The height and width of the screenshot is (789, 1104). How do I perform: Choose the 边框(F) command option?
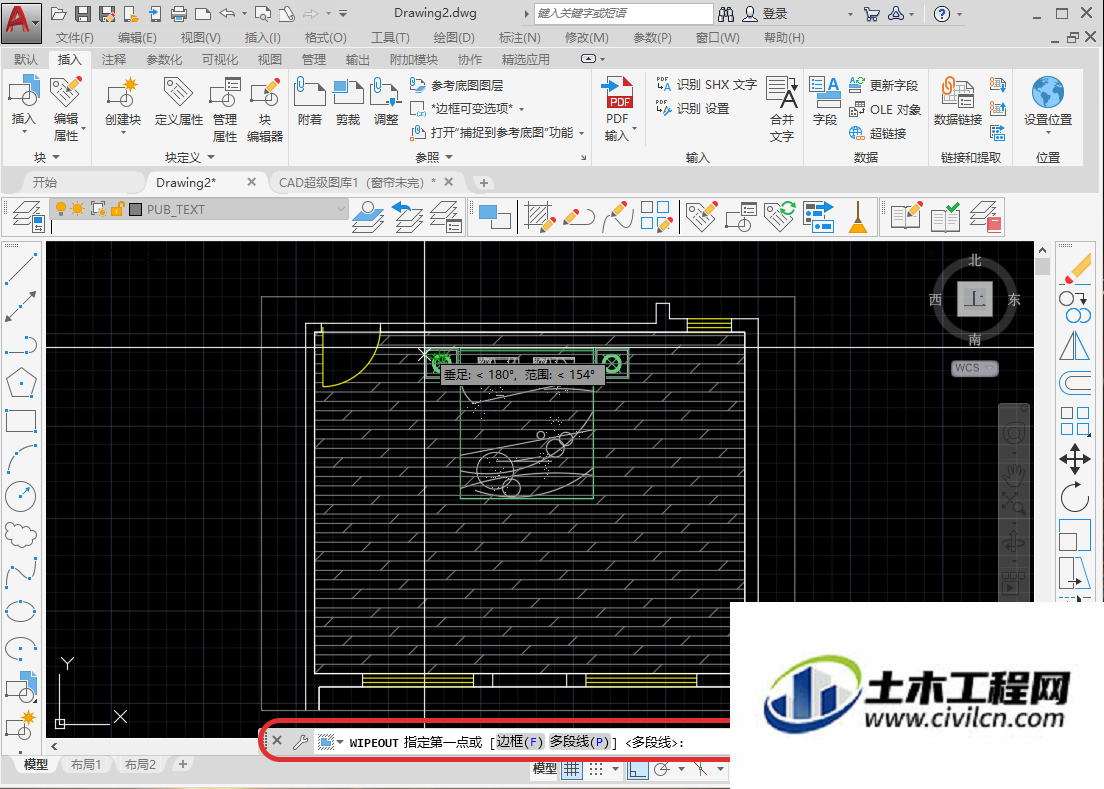(x=520, y=742)
